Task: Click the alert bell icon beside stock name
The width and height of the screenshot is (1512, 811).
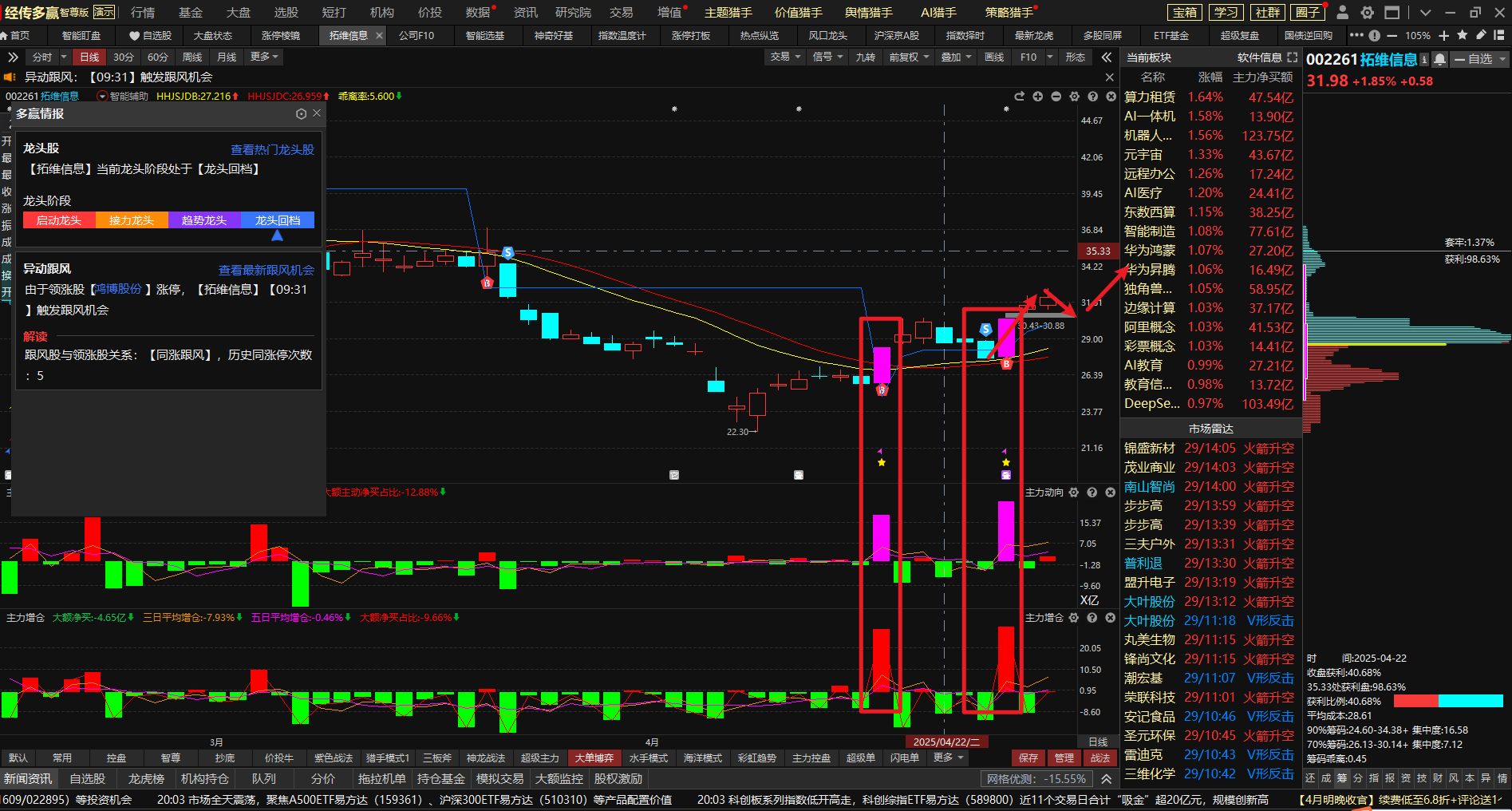Action: pyautogui.click(x=1439, y=60)
